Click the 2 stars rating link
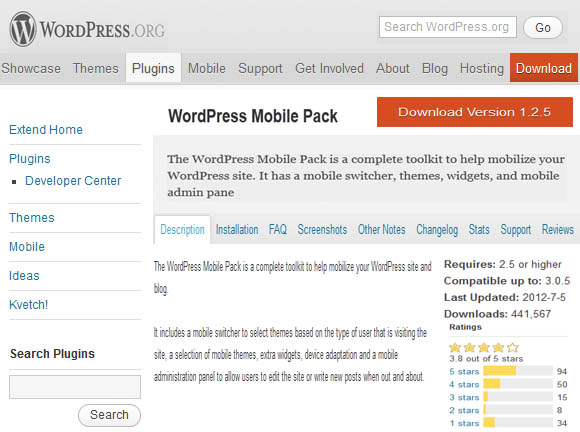The image size is (580, 432). click(464, 410)
